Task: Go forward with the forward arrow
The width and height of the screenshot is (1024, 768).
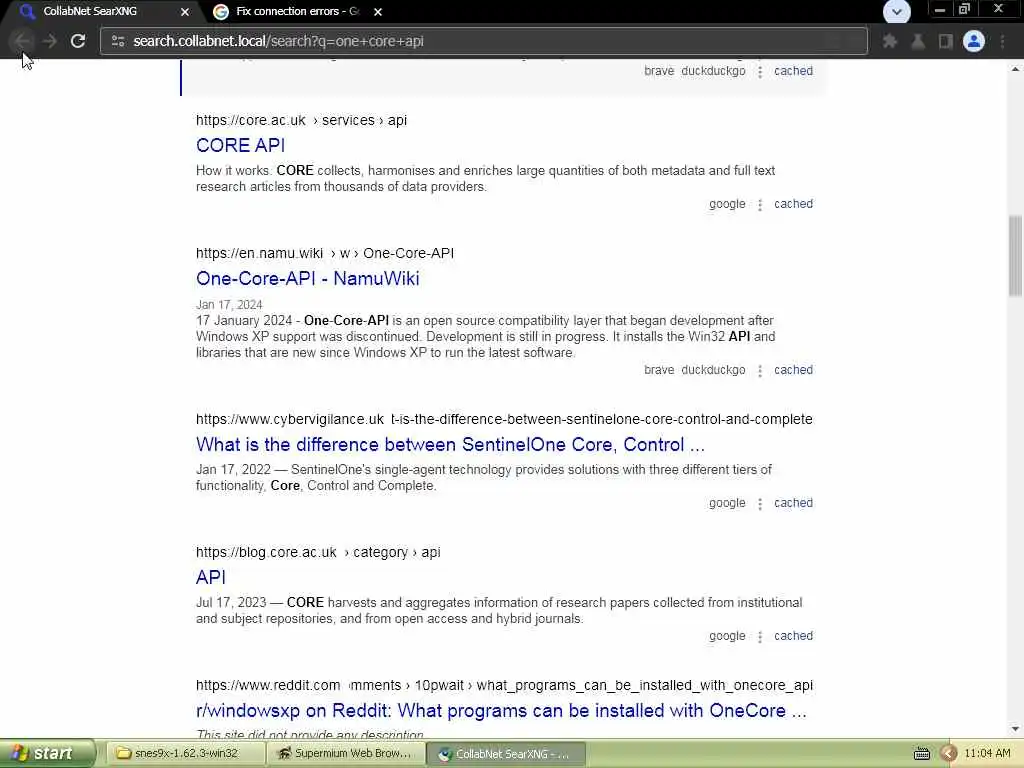Action: (x=50, y=41)
